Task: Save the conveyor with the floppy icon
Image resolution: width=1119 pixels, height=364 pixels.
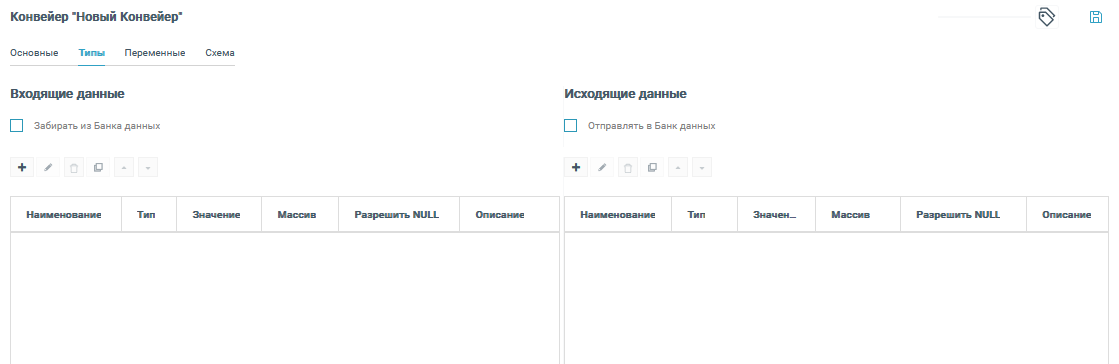Action: [x=1095, y=17]
